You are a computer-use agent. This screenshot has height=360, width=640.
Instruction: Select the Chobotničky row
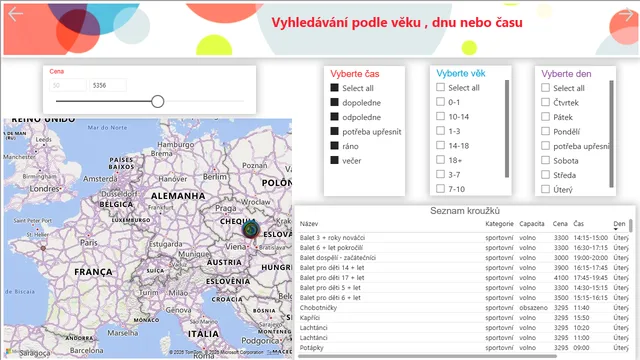[x=464, y=308]
